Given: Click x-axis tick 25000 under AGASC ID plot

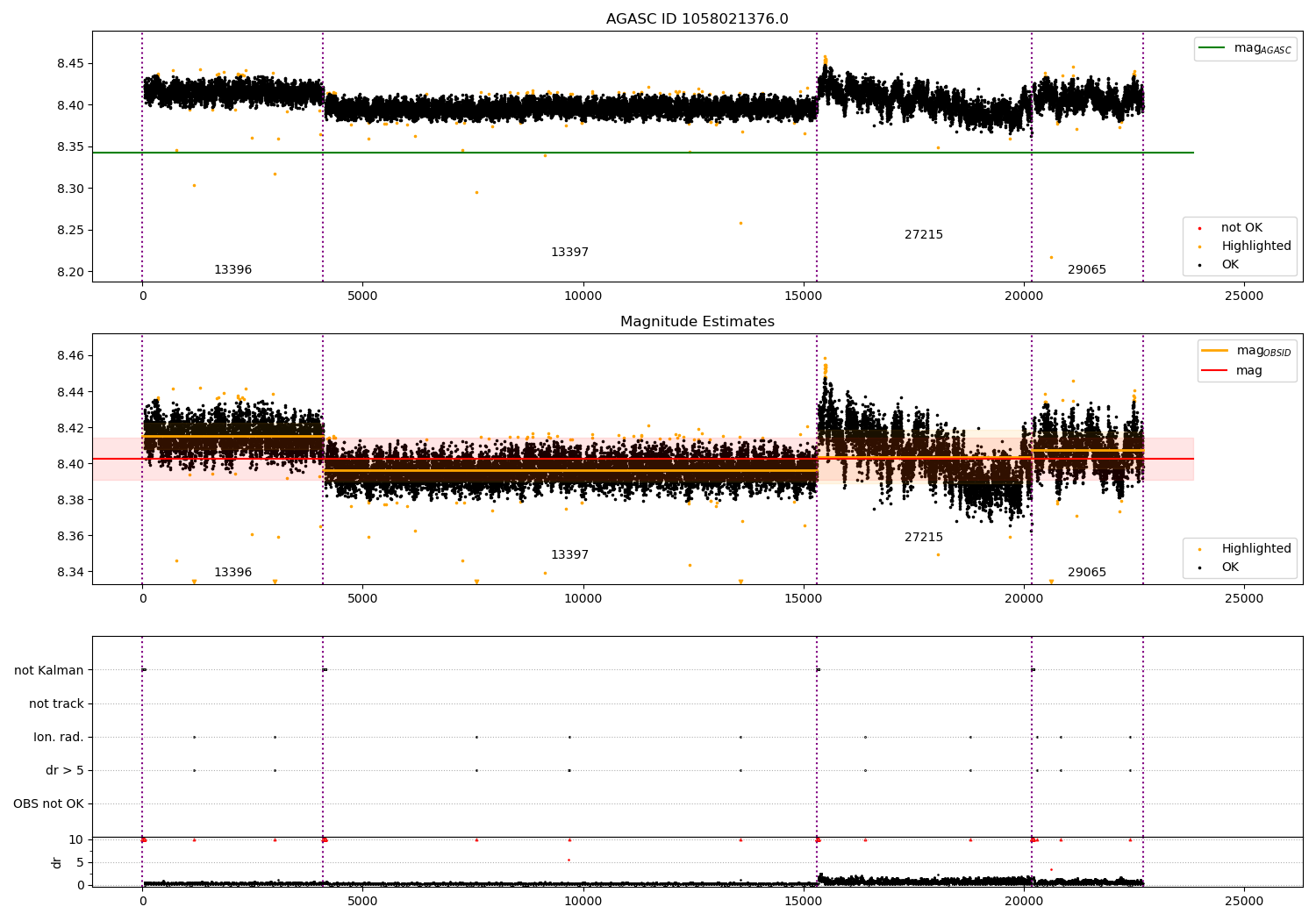Looking at the screenshot, I should coord(1244,296).
